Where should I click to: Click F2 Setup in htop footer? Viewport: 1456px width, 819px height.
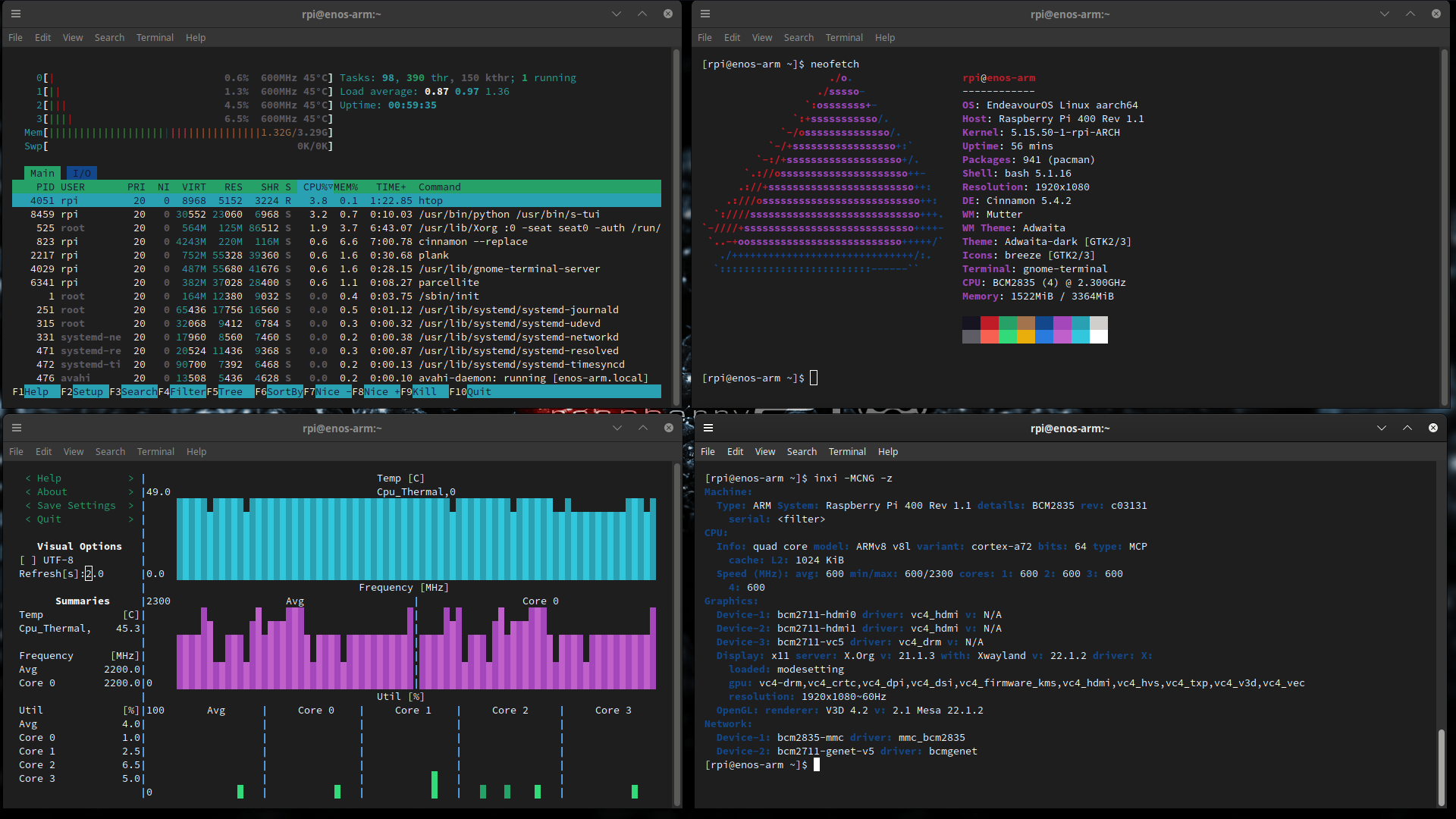(x=87, y=392)
